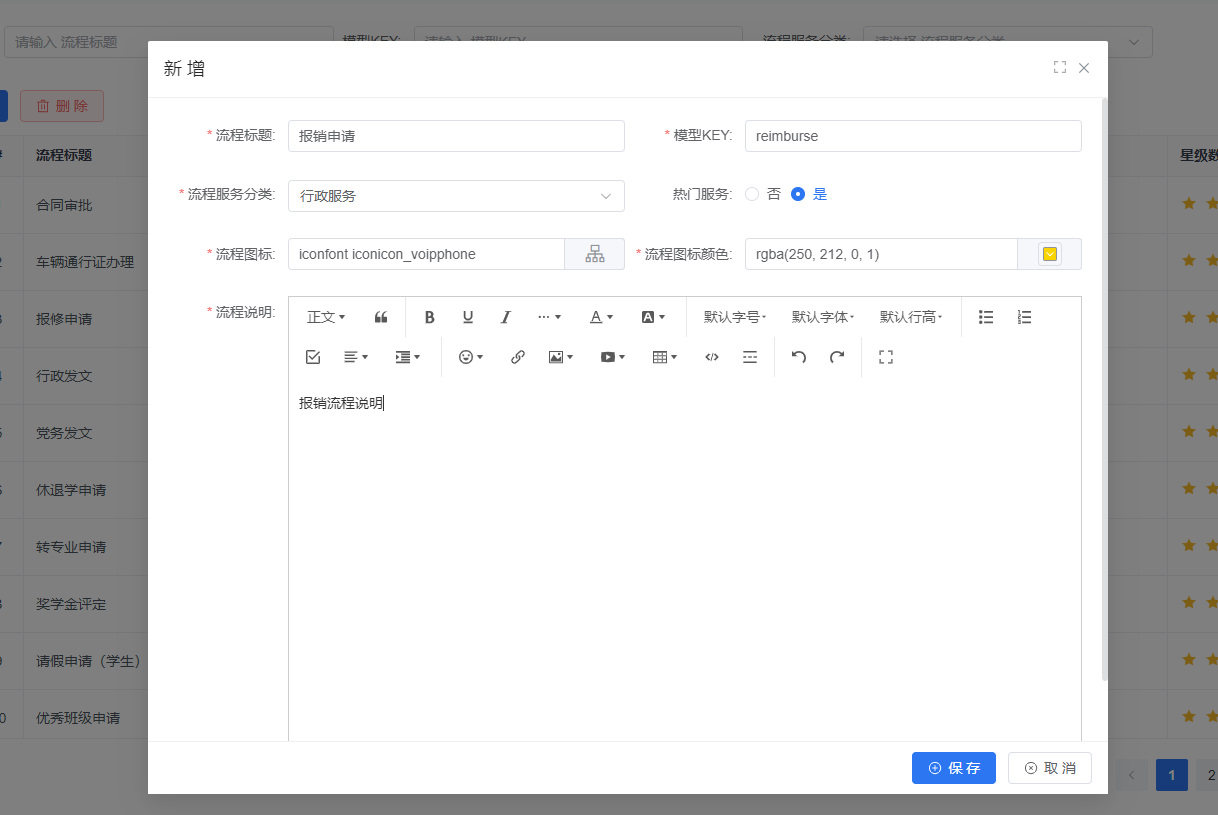Open the 正文 heading style dropdown
The height and width of the screenshot is (815, 1218).
tap(326, 317)
